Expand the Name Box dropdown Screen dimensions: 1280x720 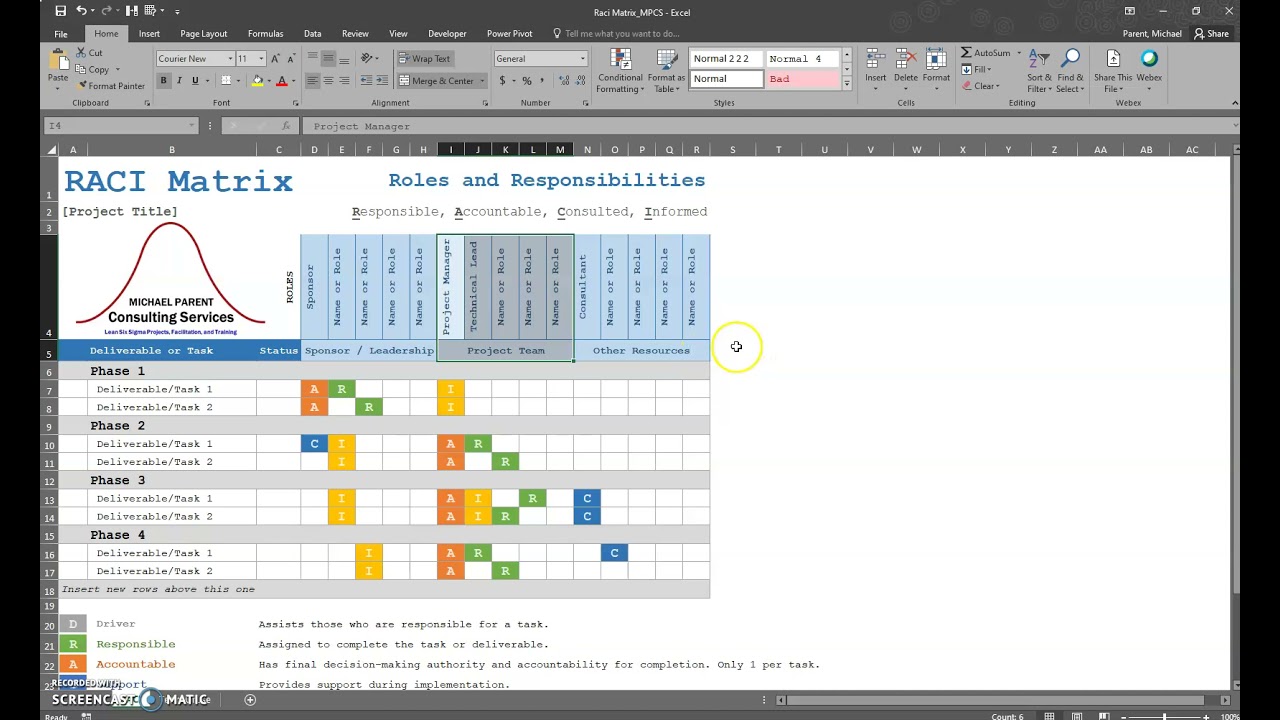click(x=192, y=126)
